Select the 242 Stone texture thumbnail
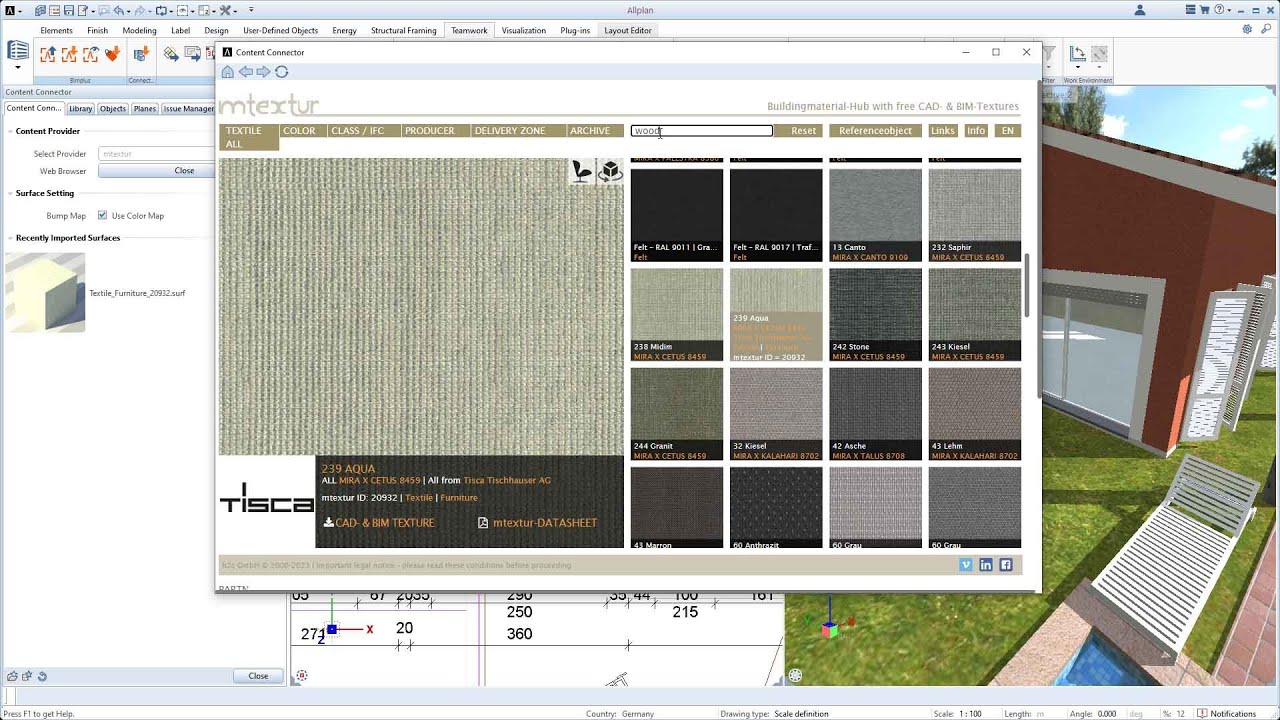This screenshot has height=720, width=1280. [x=875, y=314]
